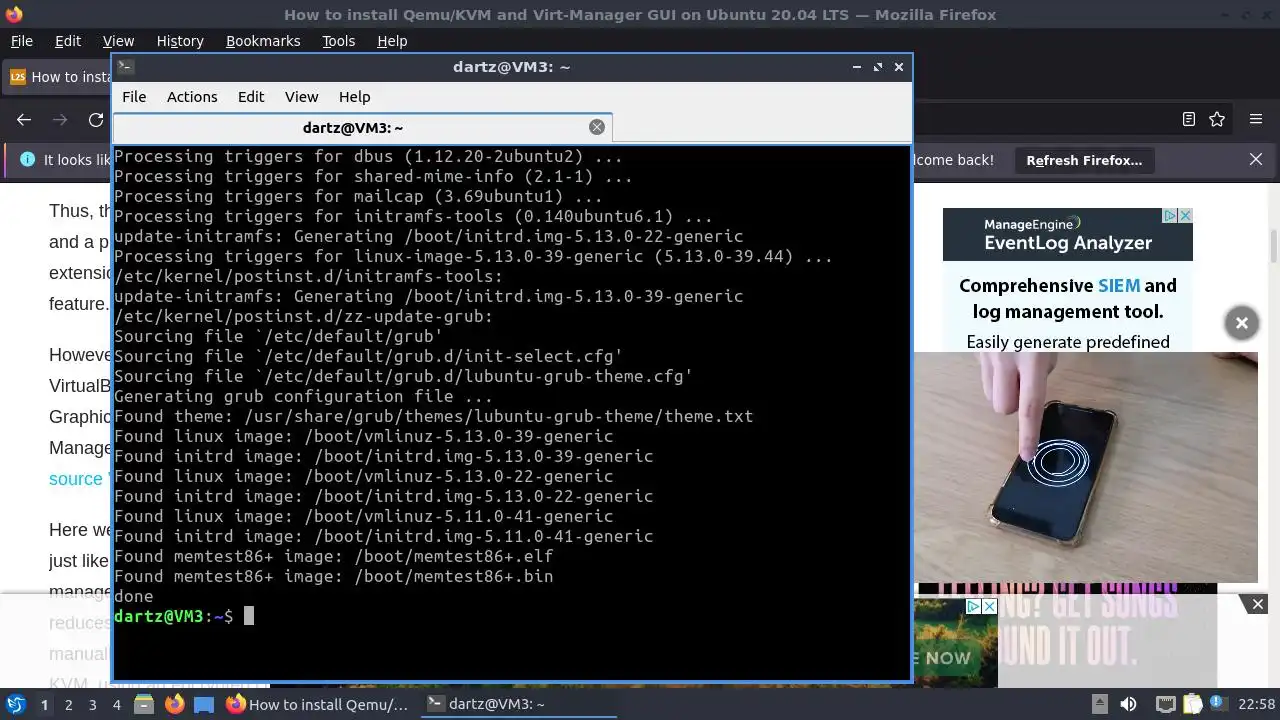This screenshot has height=720, width=1280.
Task: Click the 'source' link on the webpage
Action: click(x=76, y=479)
